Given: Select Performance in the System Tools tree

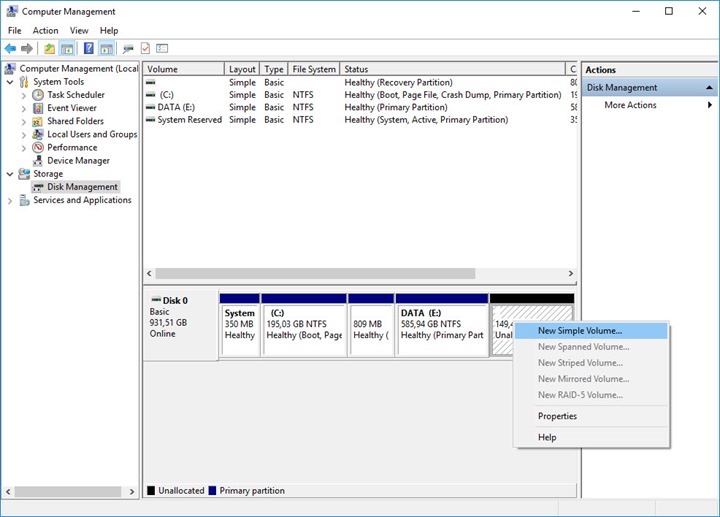Looking at the screenshot, I should click(x=72, y=147).
